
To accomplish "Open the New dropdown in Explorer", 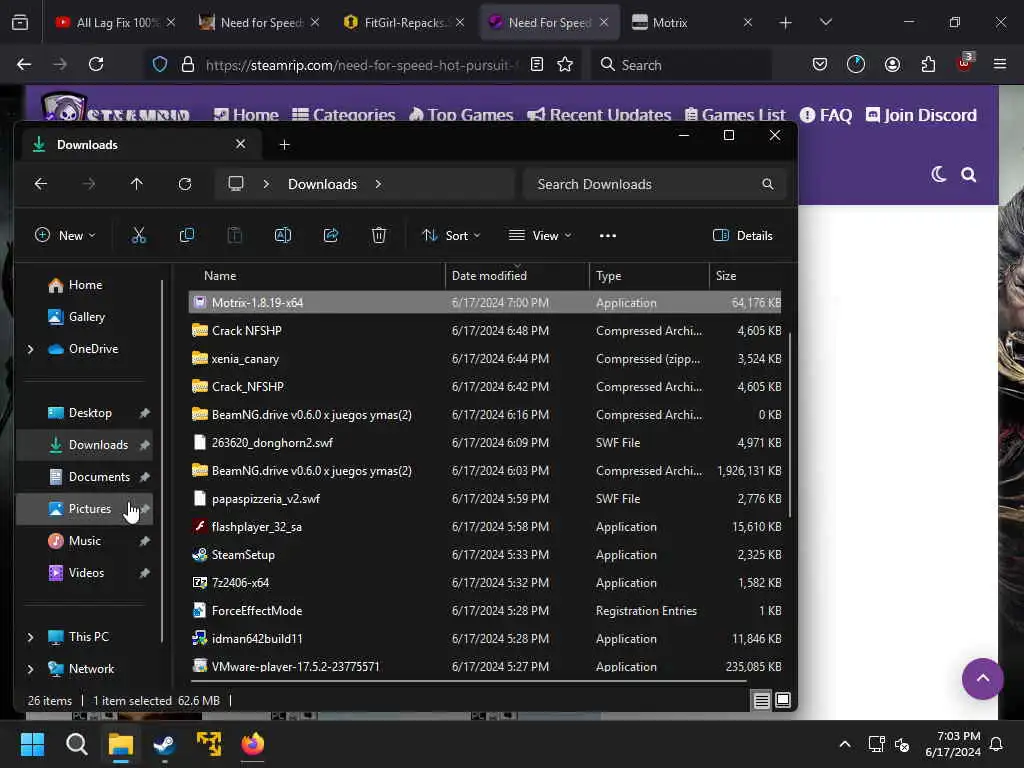I will (65, 236).
